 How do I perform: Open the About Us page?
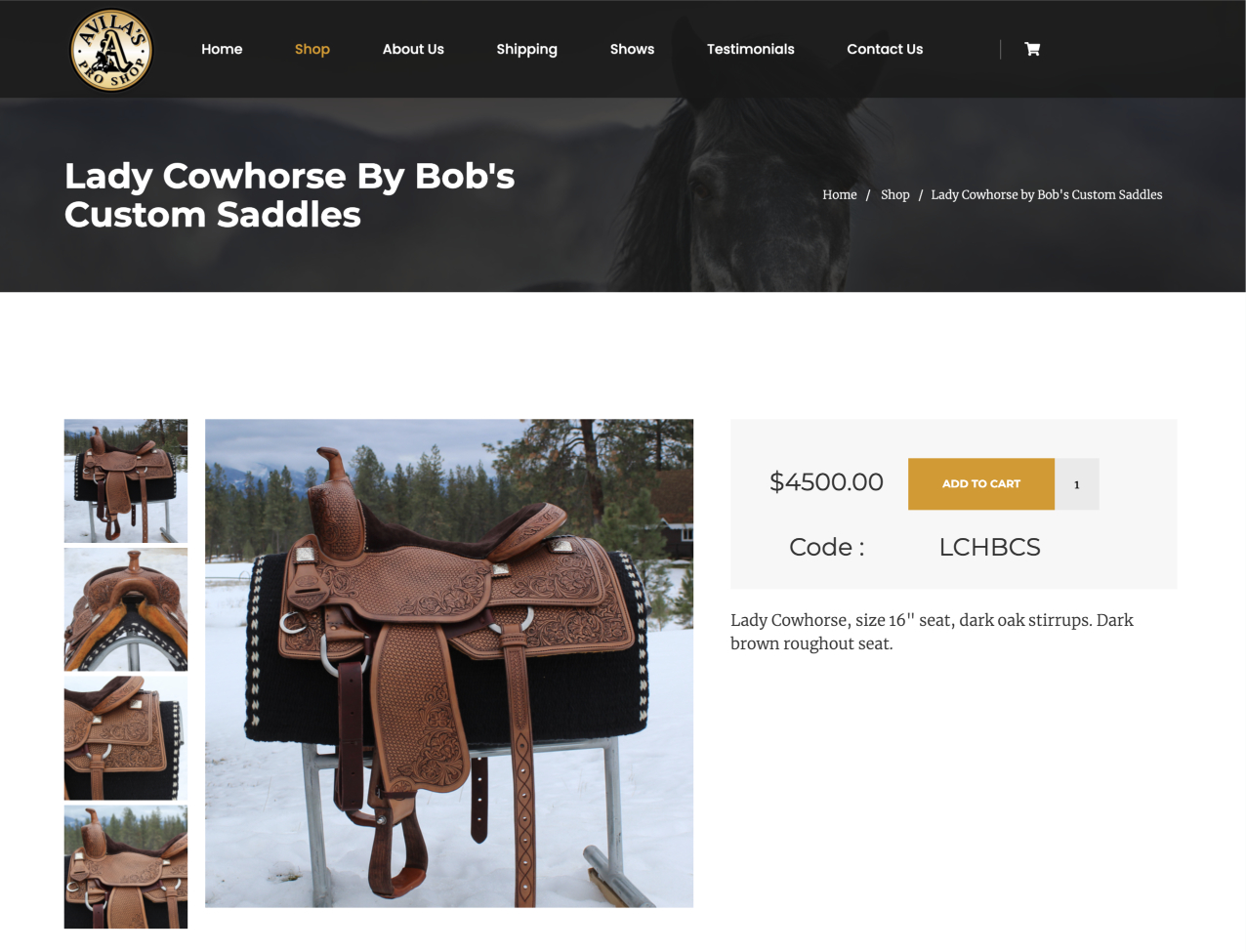tap(413, 49)
